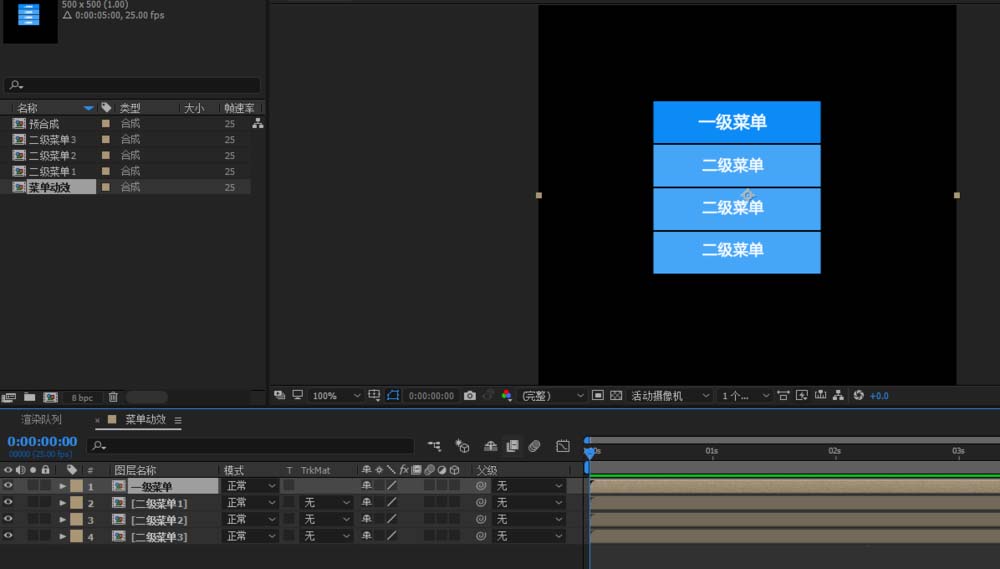Expand the 二级菜单1 layer properties
This screenshot has height=569, width=1000.
[62, 503]
